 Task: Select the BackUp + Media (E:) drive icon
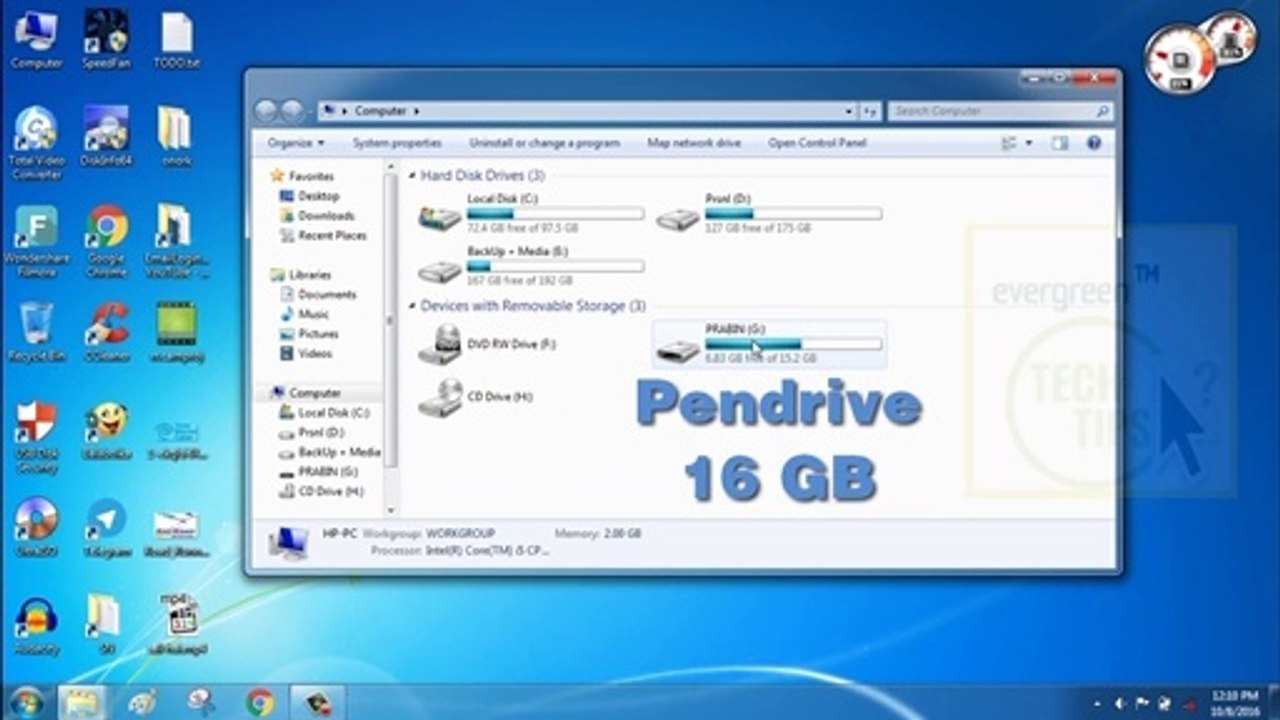point(440,270)
